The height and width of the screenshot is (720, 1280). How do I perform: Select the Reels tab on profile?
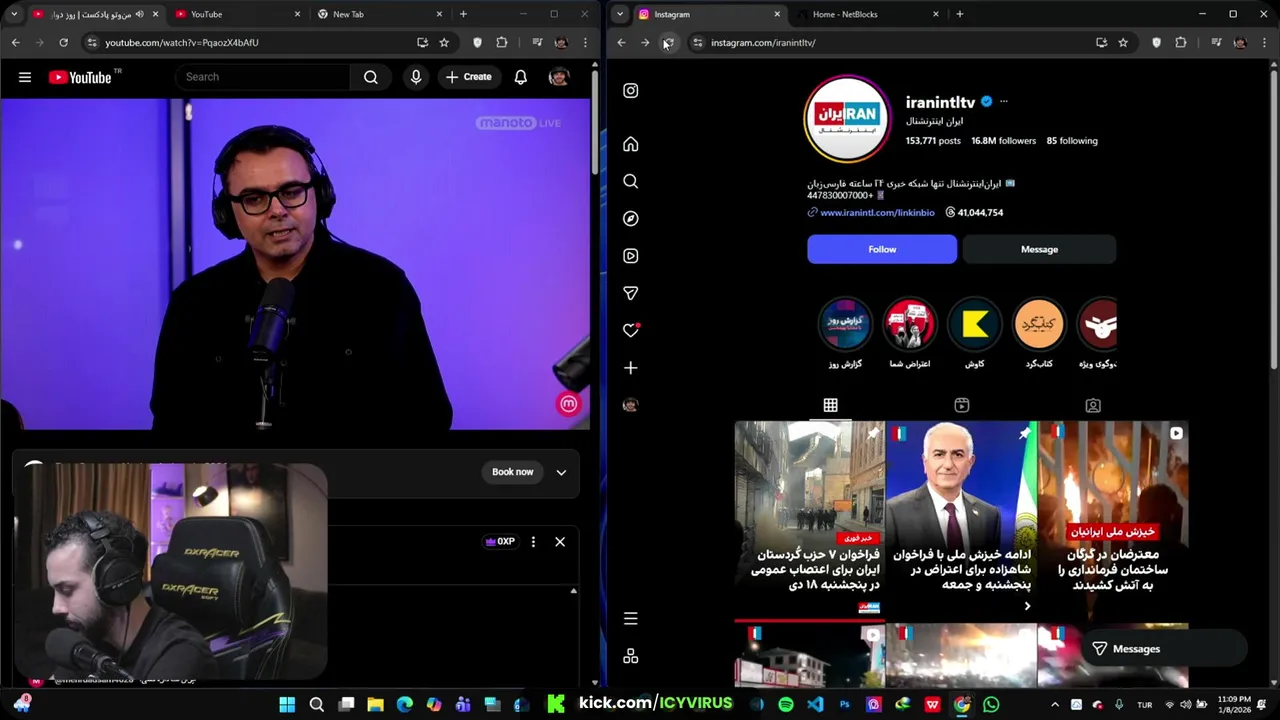click(961, 405)
